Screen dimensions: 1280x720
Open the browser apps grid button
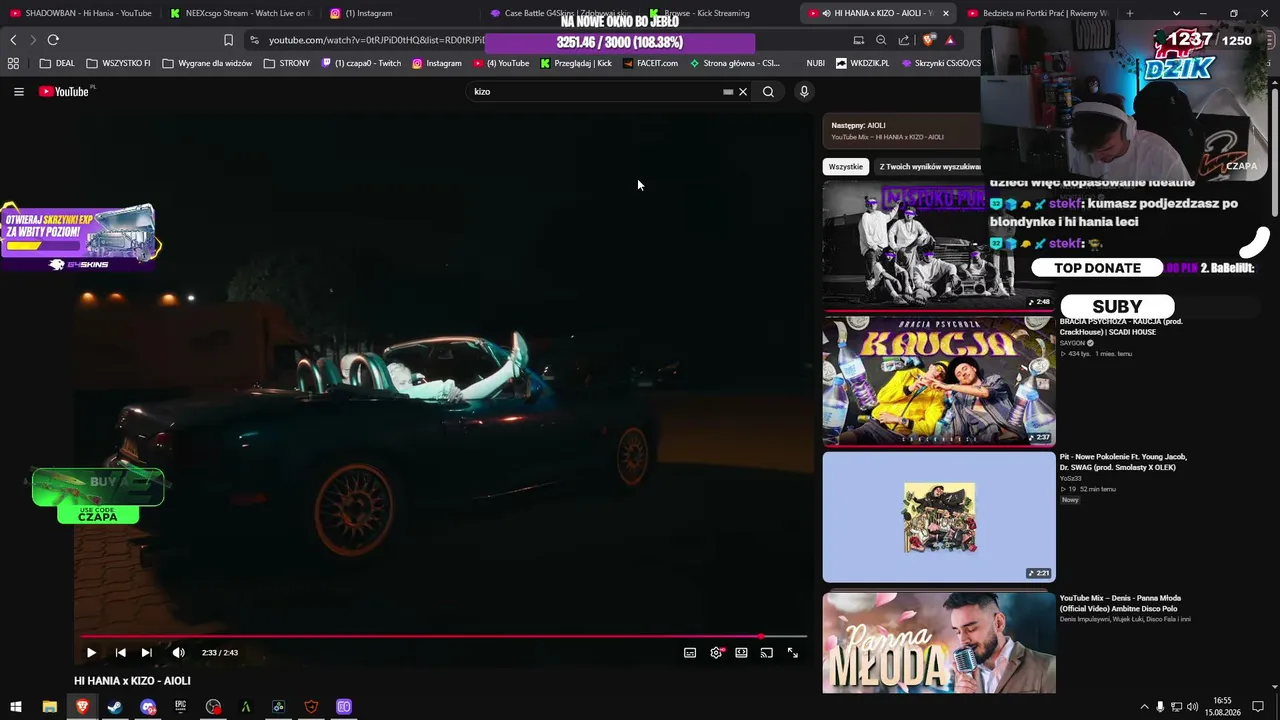(x=13, y=63)
